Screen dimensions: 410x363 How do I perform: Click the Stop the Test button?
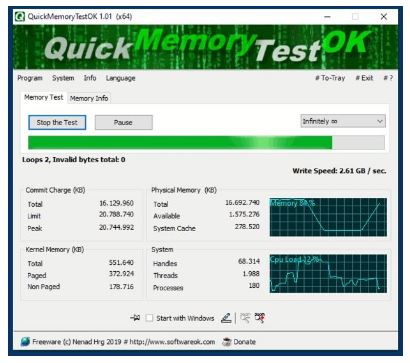tap(57, 122)
